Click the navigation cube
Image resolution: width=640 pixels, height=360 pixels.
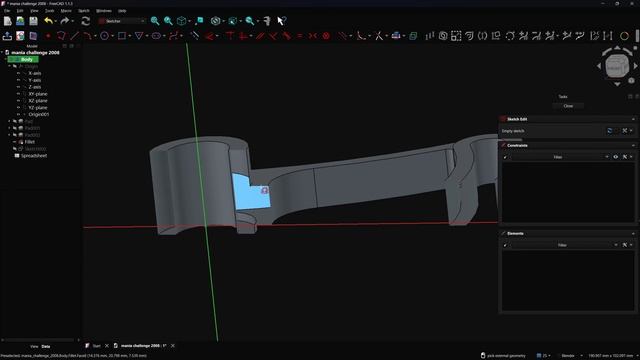tap(617, 66)
